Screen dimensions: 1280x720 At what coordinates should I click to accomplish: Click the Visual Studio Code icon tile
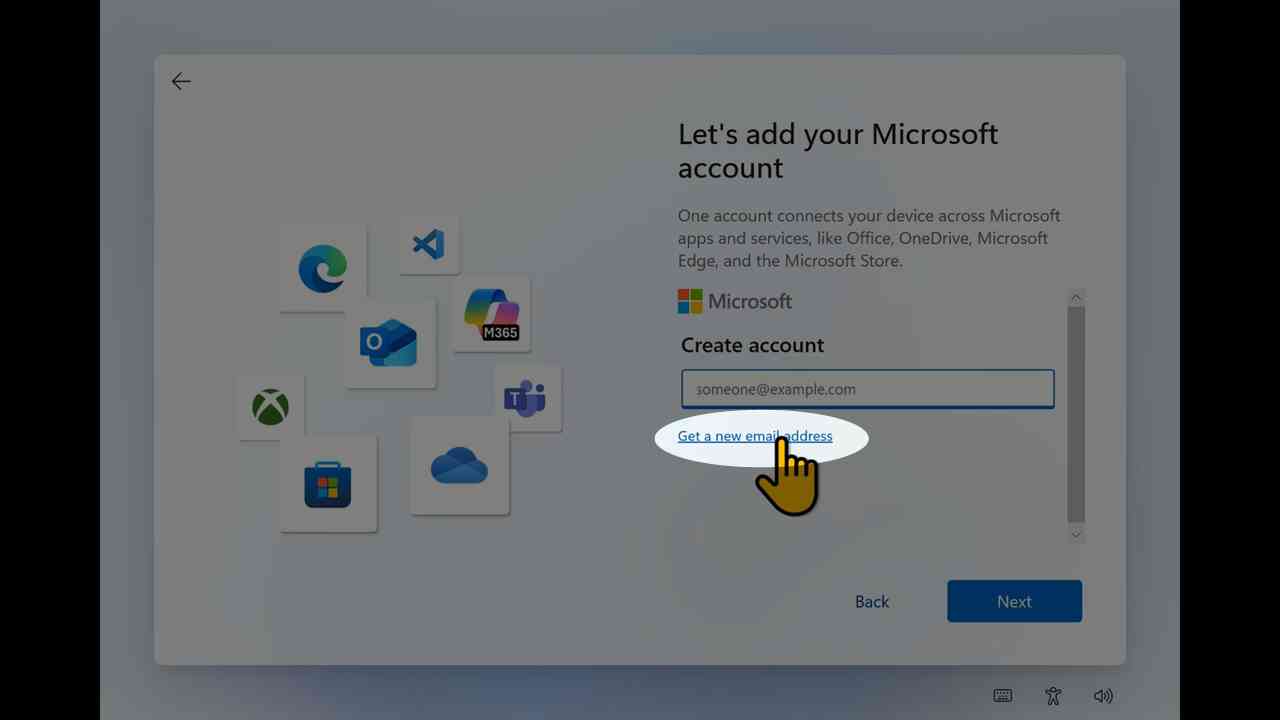coord(429,244)
